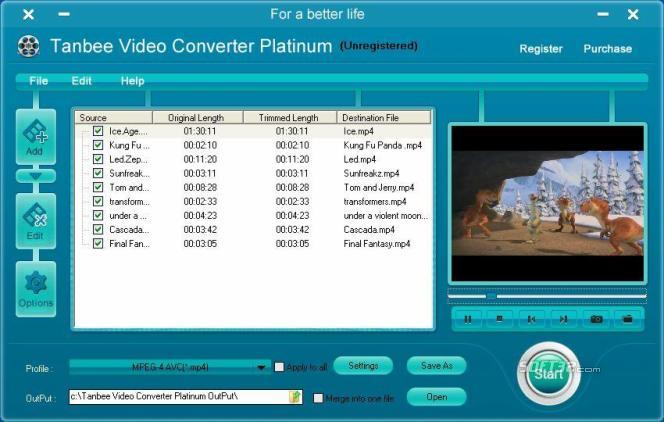Start the conversion with the Start button
The width and height of the screenshot is (664, 422).
coord(549,373)
